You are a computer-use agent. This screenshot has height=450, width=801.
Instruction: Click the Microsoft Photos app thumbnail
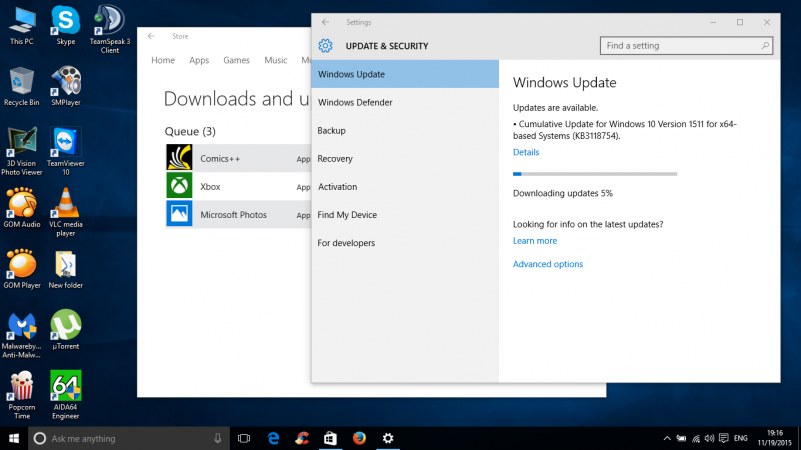coord(179,214)
